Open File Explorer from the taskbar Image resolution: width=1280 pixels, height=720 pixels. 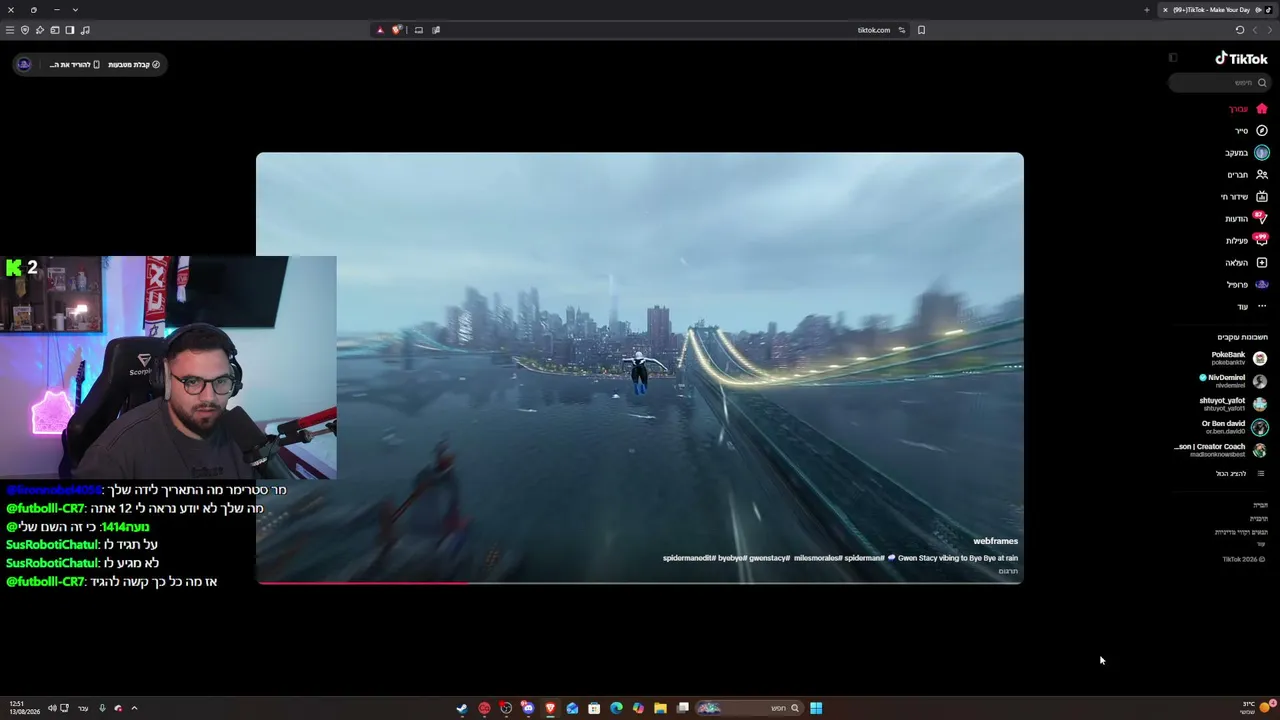click(x=660, y=708)
